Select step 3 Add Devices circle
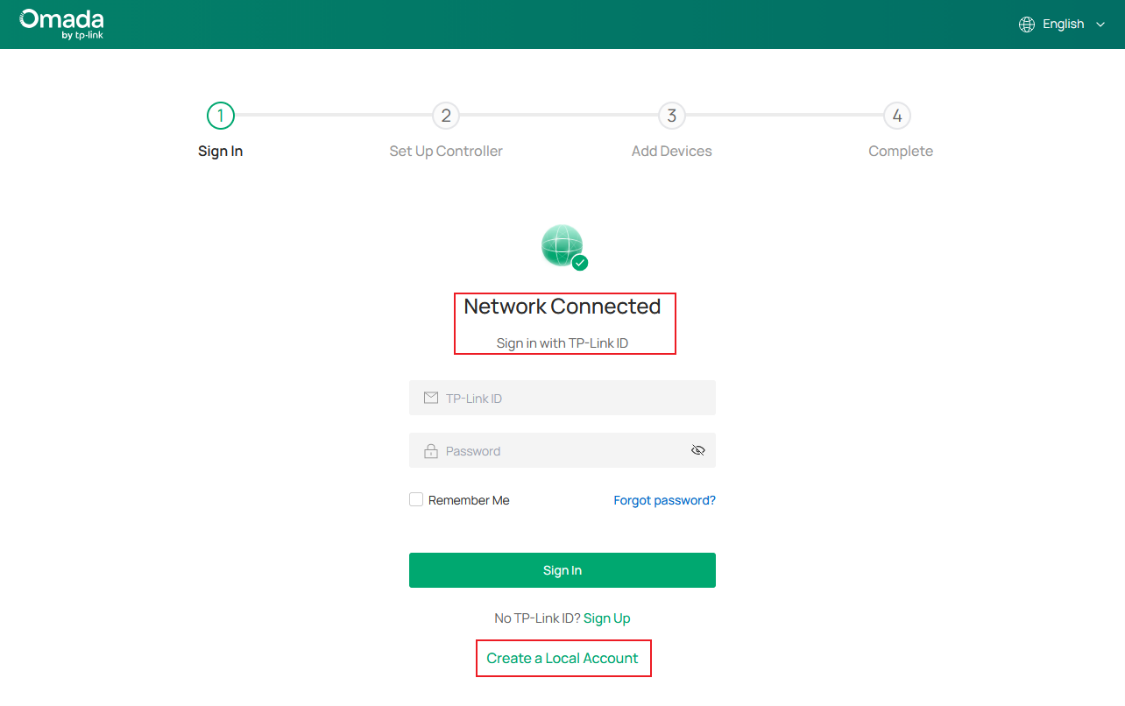 click(x=672, y=116)
